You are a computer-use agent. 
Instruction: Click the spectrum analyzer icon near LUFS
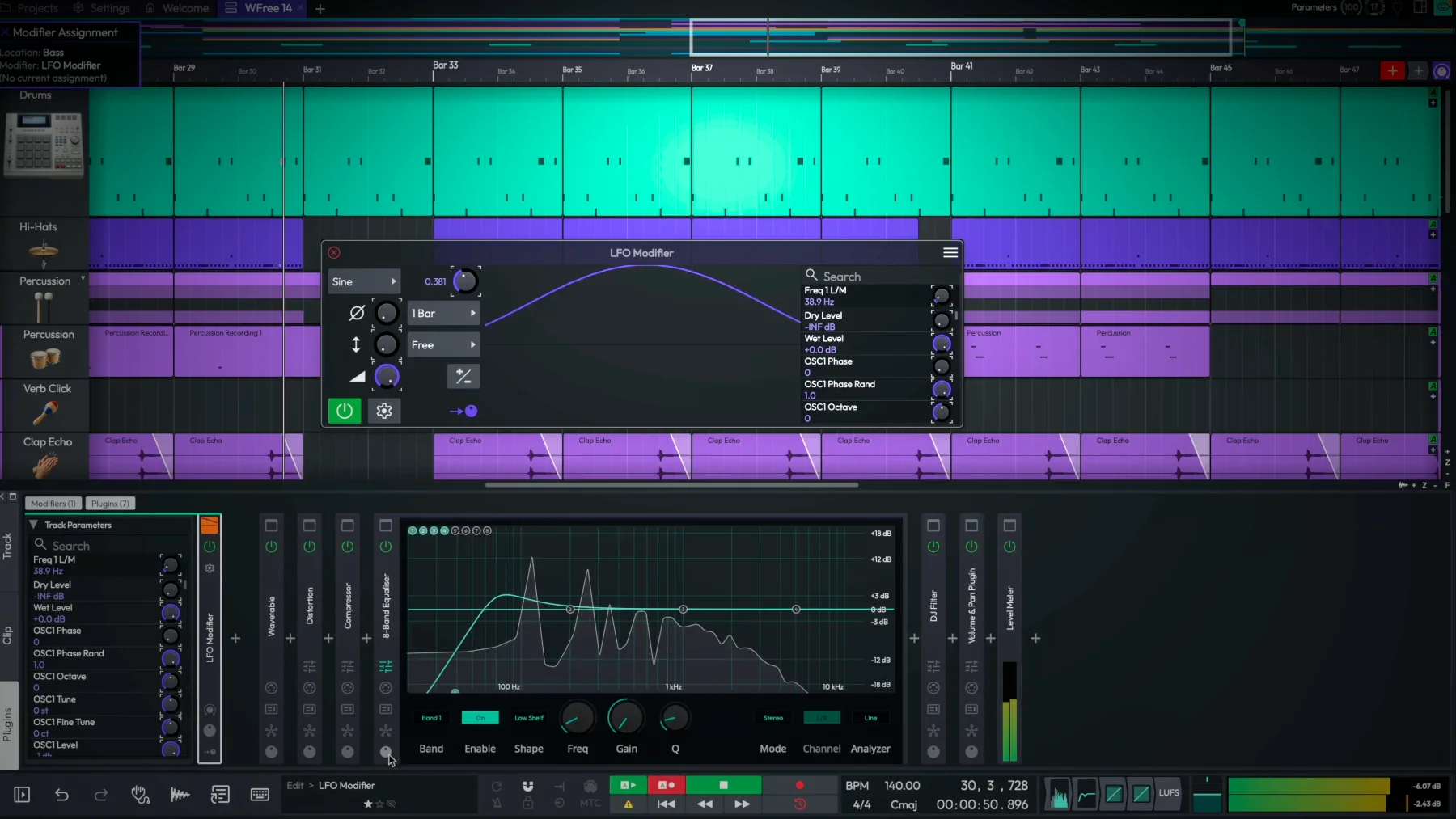click(x=1059, y=793)
